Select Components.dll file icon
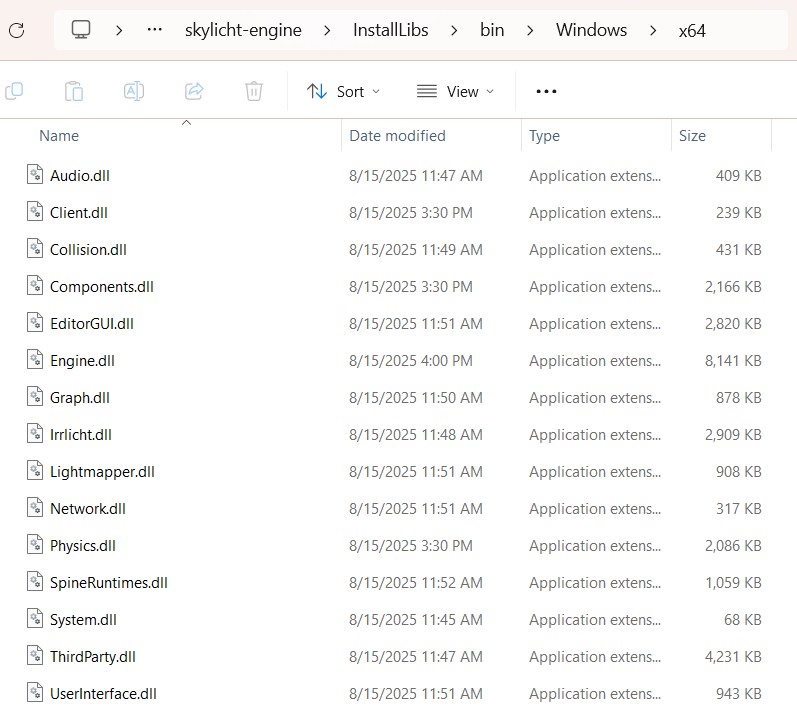Screen dimensions: 797x716 (35, 286)
